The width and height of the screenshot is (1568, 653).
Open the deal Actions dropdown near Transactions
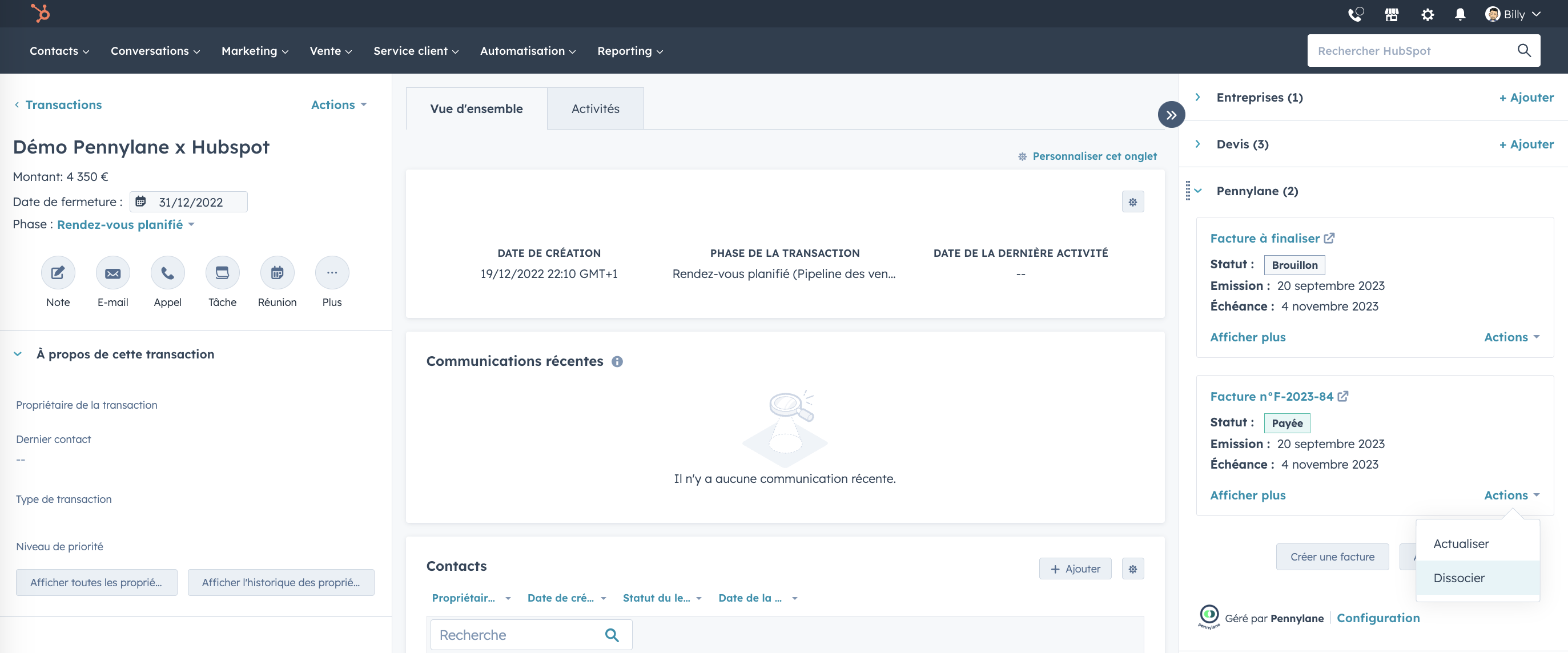point(339,104)
